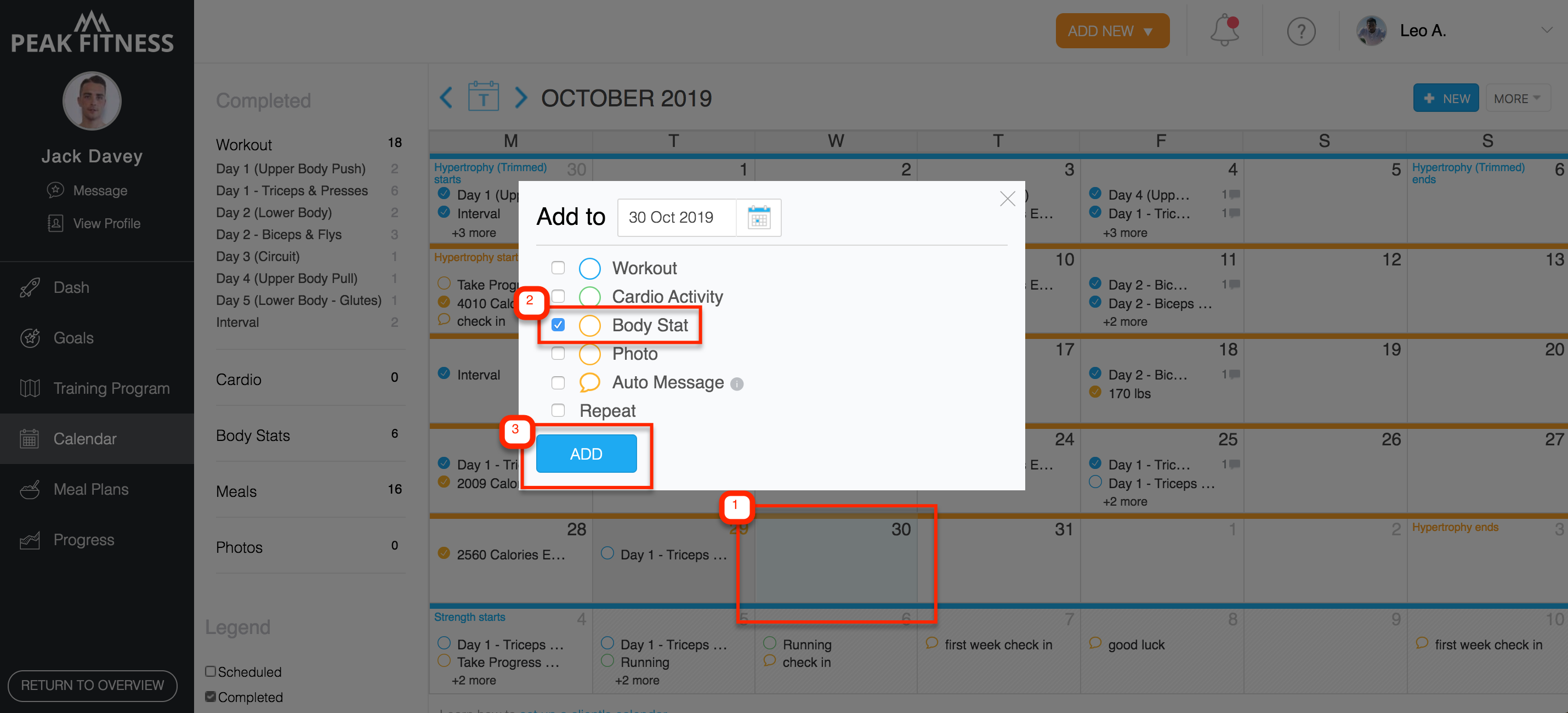The height and width of the screenshot is (713, 1568).
Task: Click the Cardio Activity green circle icon
Action: click(x=589, y=297)
